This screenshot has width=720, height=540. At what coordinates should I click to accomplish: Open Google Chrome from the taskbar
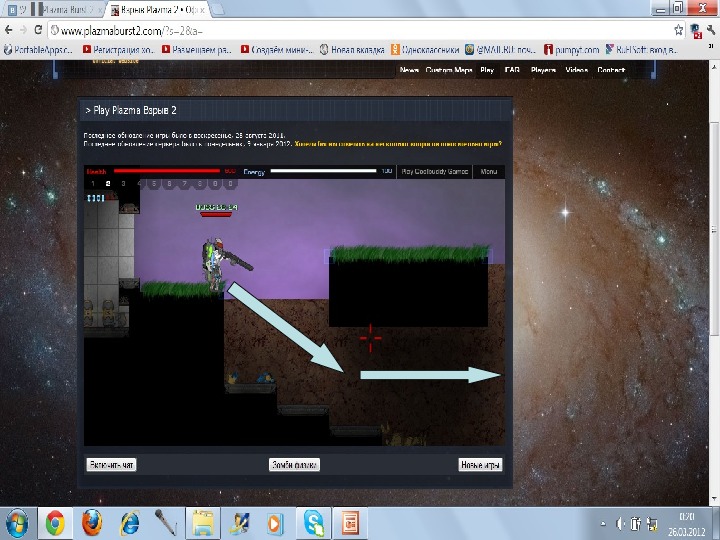(55, 523)
